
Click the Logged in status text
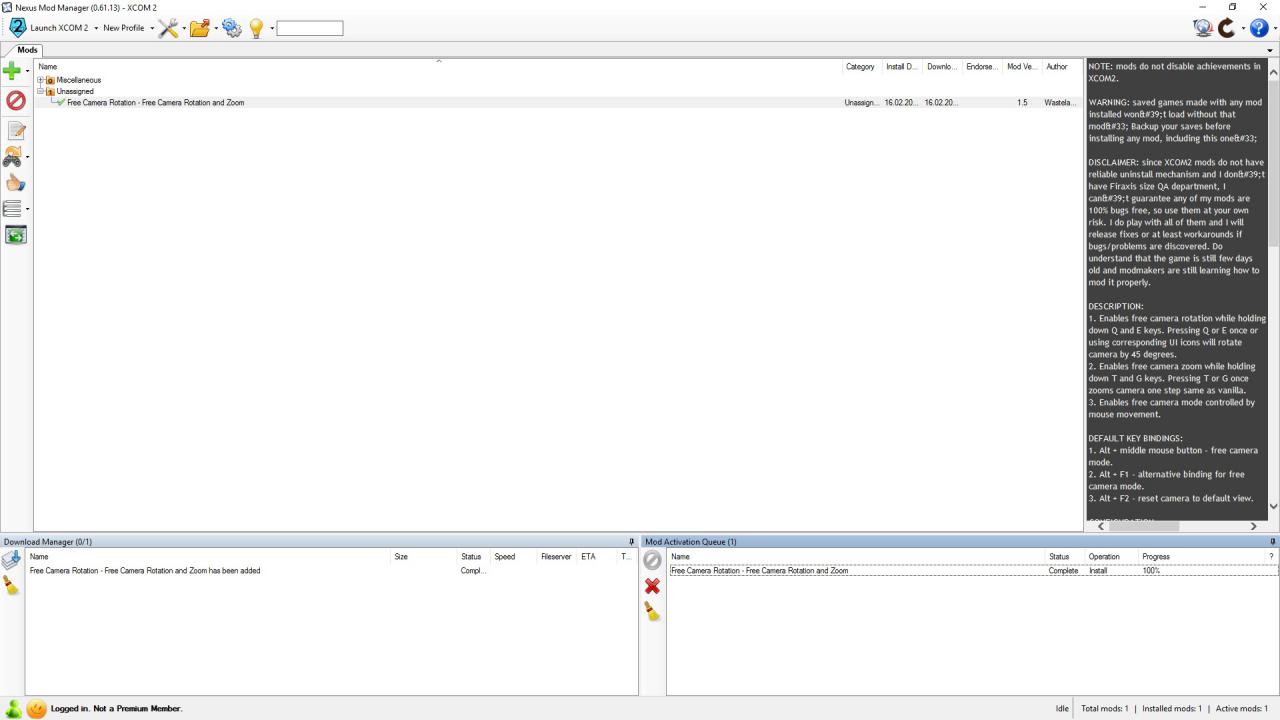click(116, 708)
